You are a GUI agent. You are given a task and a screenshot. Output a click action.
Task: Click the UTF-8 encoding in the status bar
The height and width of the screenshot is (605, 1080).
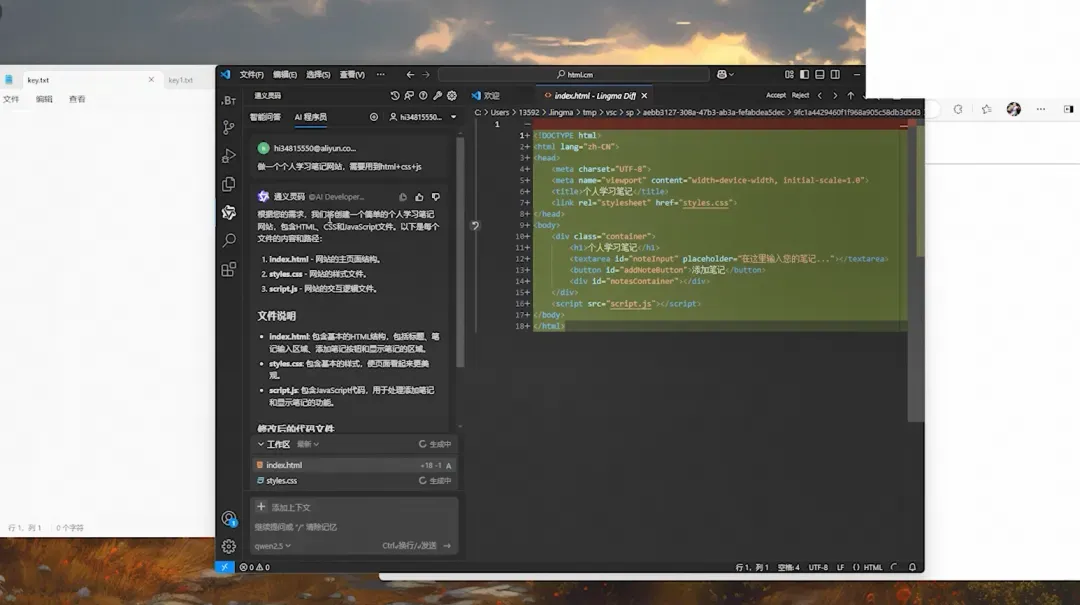pyautogui.click(x=818, y=567)
